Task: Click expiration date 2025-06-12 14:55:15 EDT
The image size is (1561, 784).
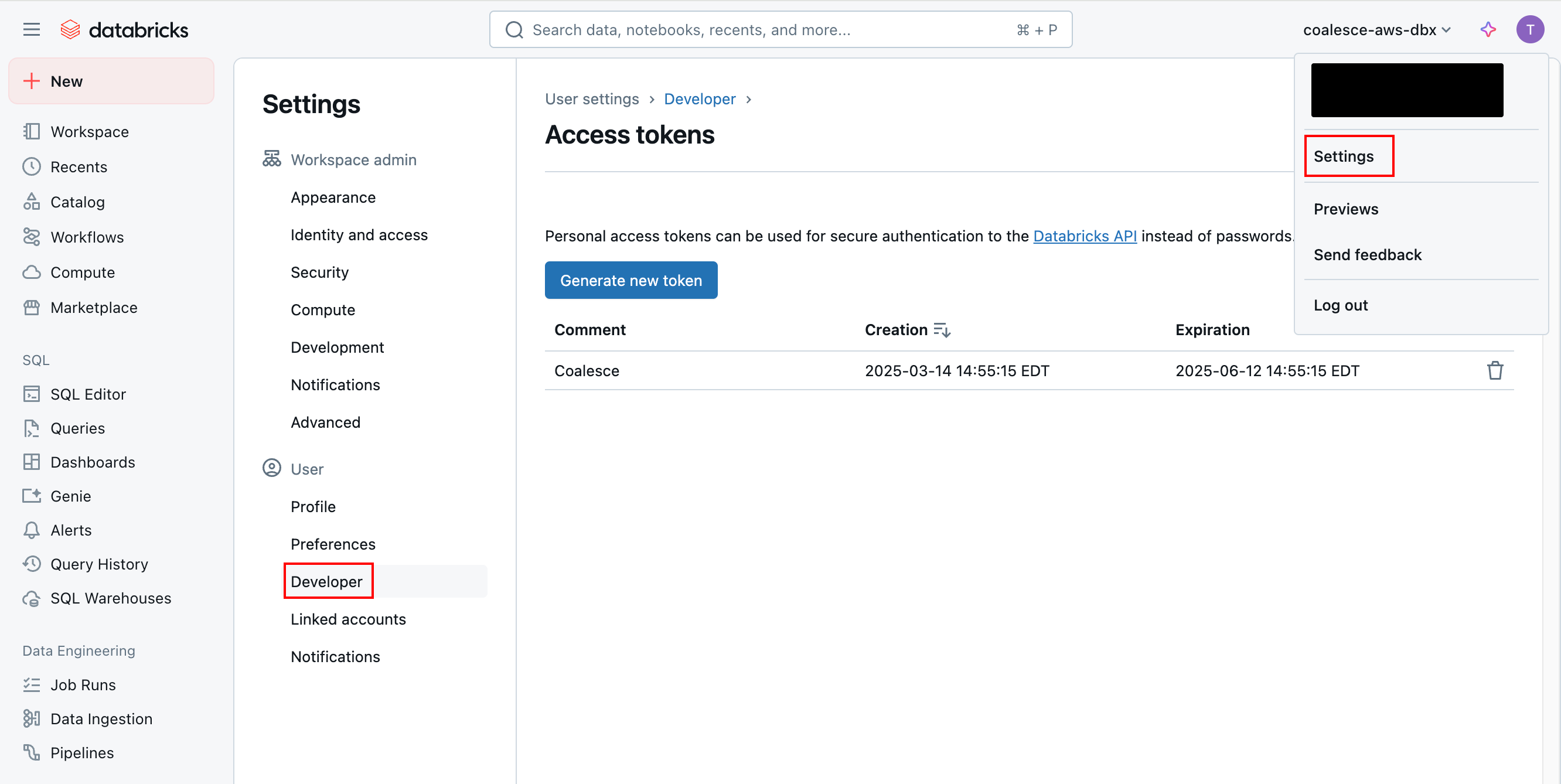Action: pyautogui.click(x=1267, y=370)
